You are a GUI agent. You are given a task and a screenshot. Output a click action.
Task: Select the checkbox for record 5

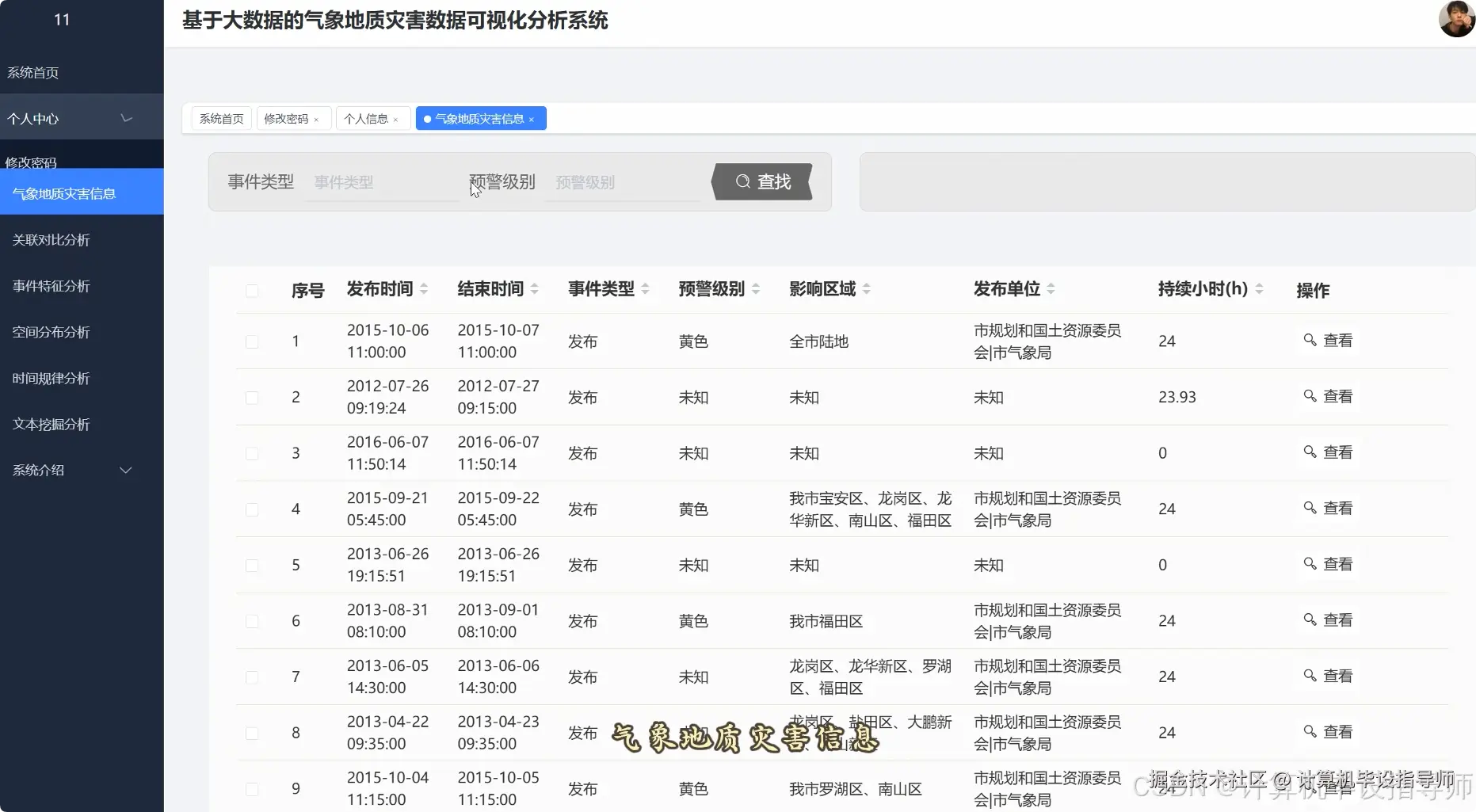[x=253, y=565]
